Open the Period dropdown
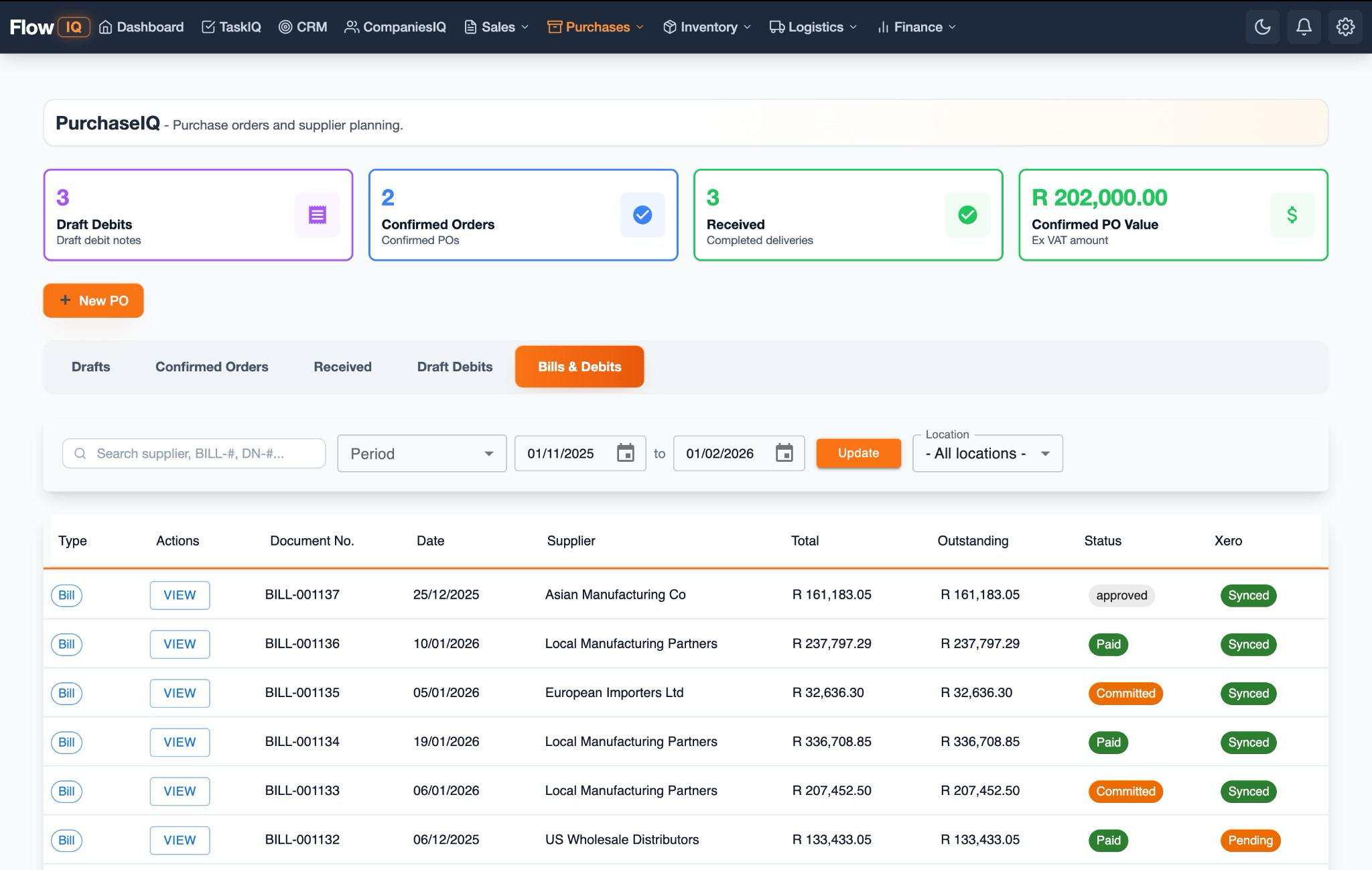This screenshot has width=1372, height=870. (421, 453)
